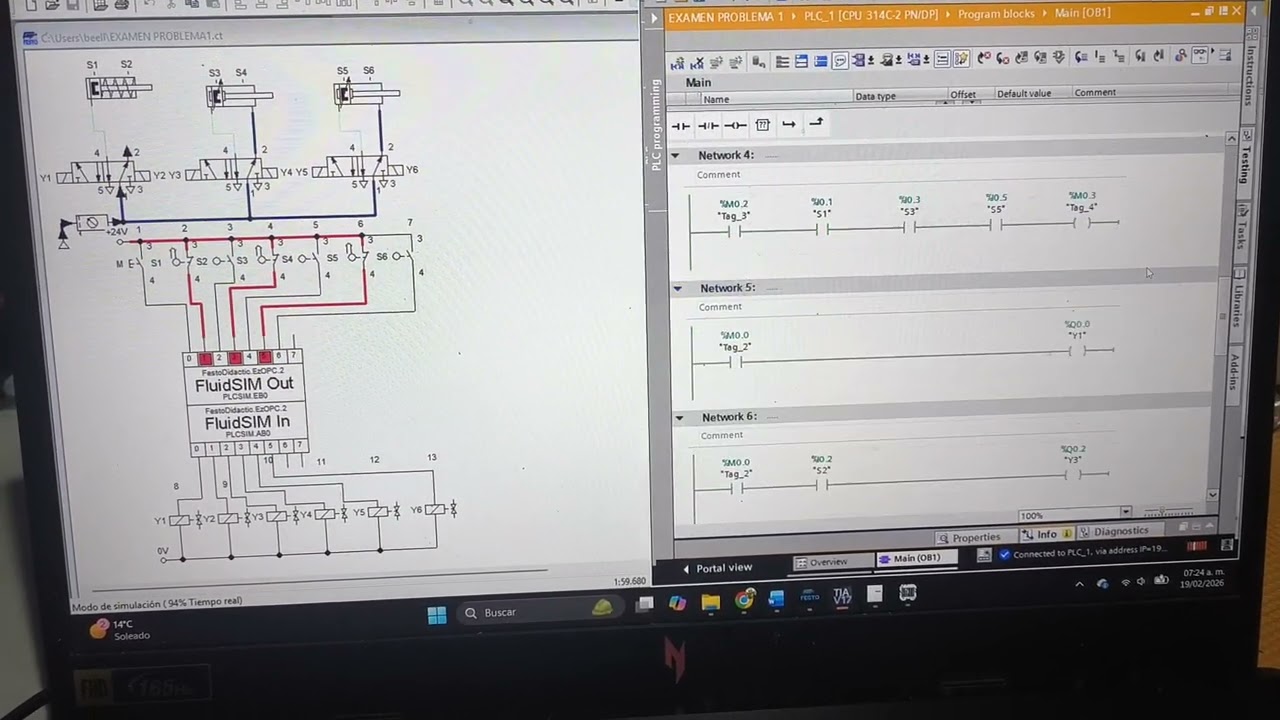The width and height of the screenshot is (1280, 720).
Task: Open the Diagnostics tab
Action: (1120, 532)
